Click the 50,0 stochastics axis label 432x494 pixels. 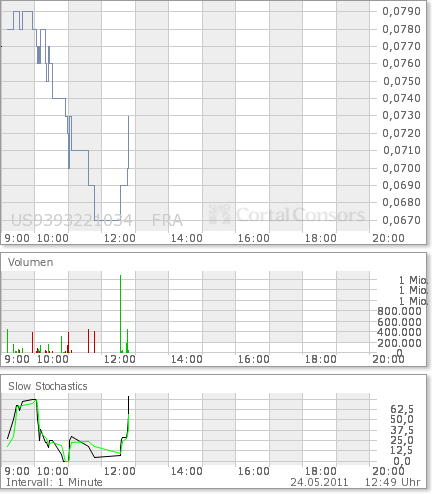pyautogui.click(x=402, y=419)
